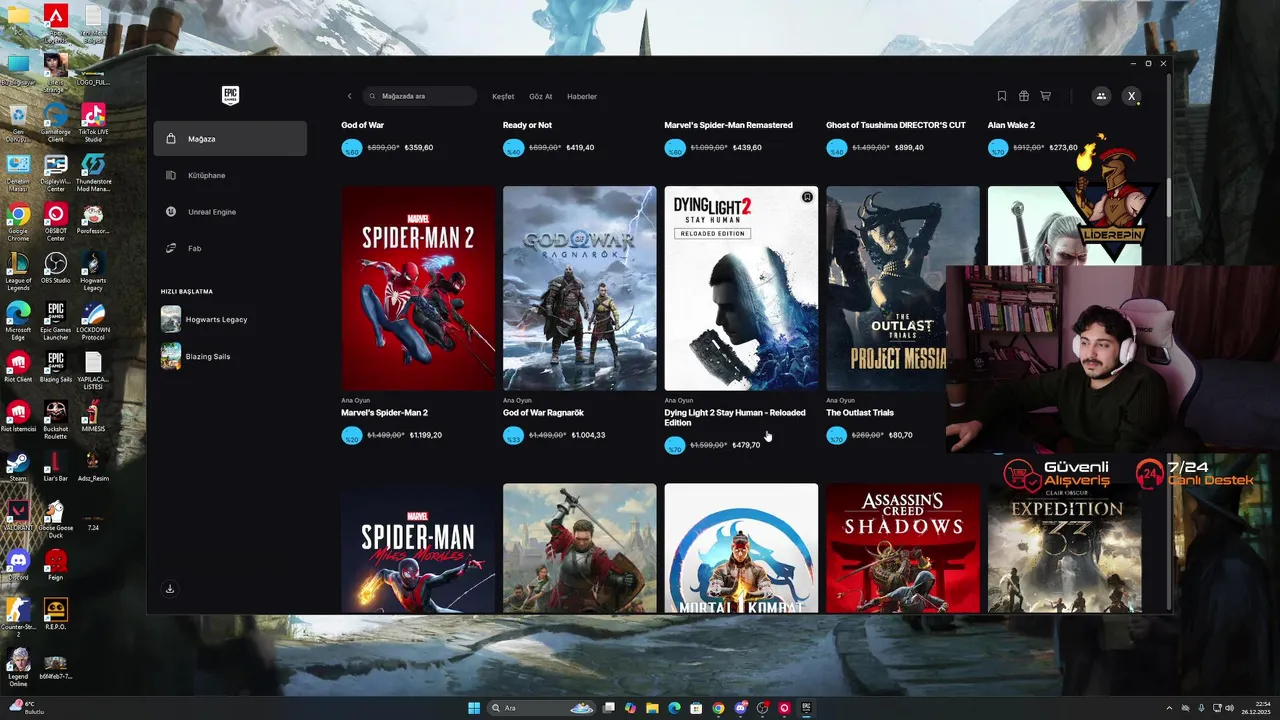
Task: Click the Epic Games logo in sidebar
Action: (x=230, y=95)
